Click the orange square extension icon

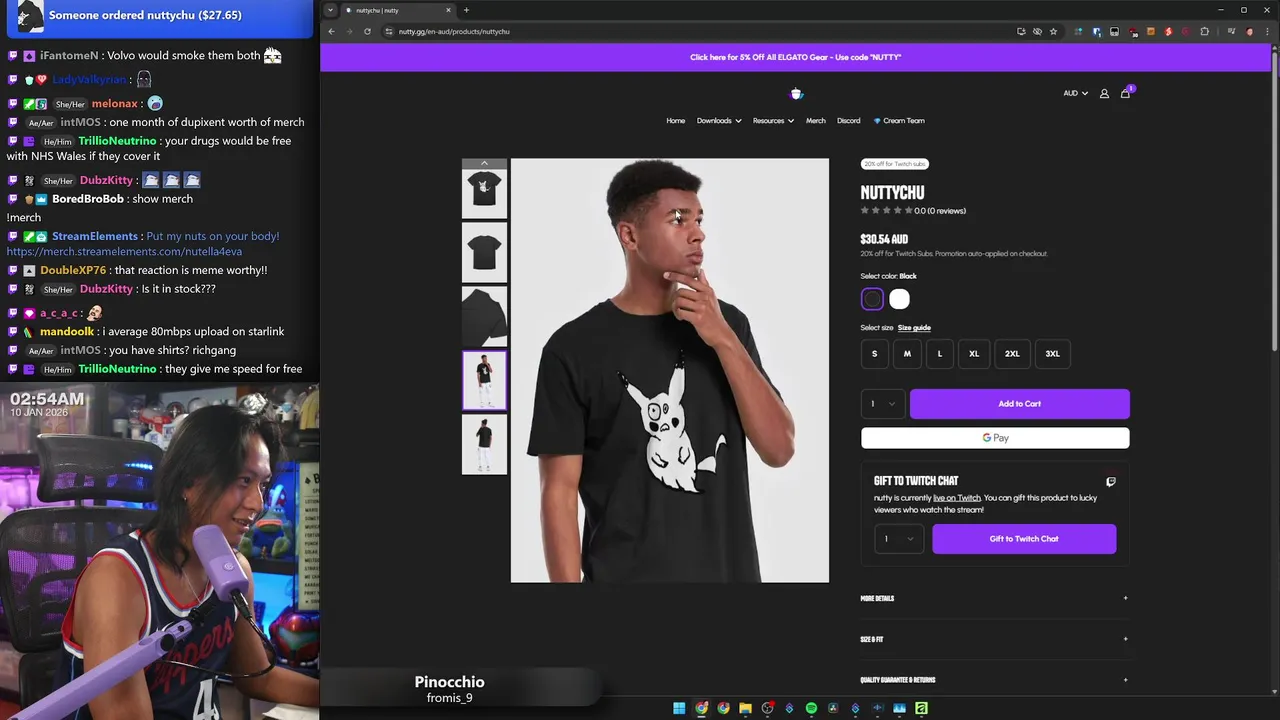pyautogui.click(x=1150, y=31)
